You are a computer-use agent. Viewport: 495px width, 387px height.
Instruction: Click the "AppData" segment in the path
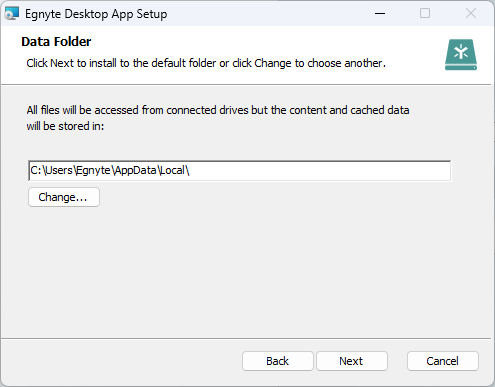[x=136, y=171]
